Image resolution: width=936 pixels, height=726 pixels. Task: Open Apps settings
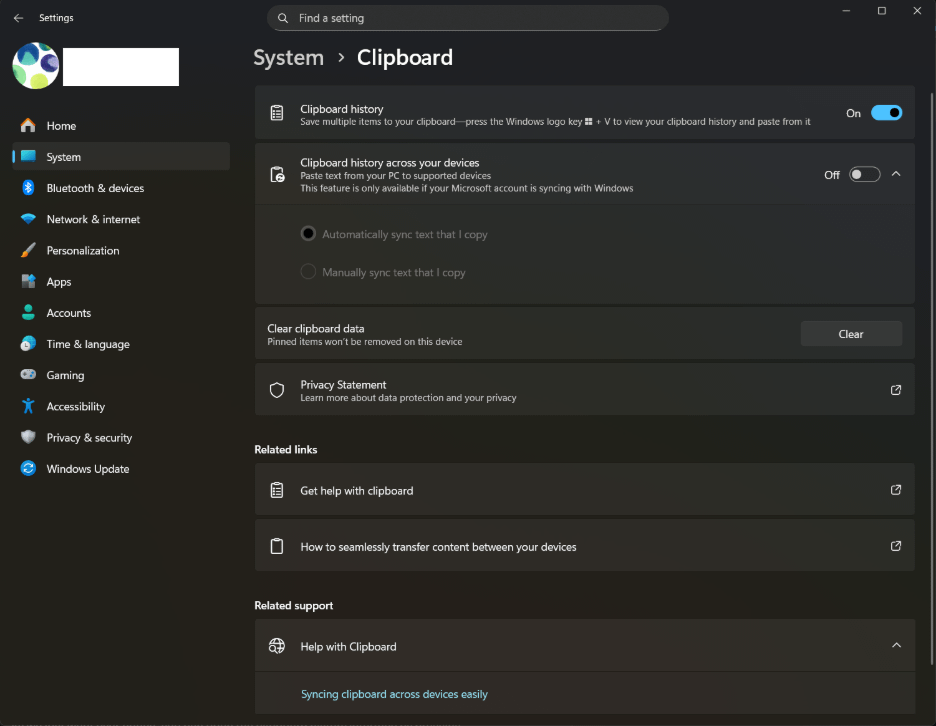[x=121, y=281]
